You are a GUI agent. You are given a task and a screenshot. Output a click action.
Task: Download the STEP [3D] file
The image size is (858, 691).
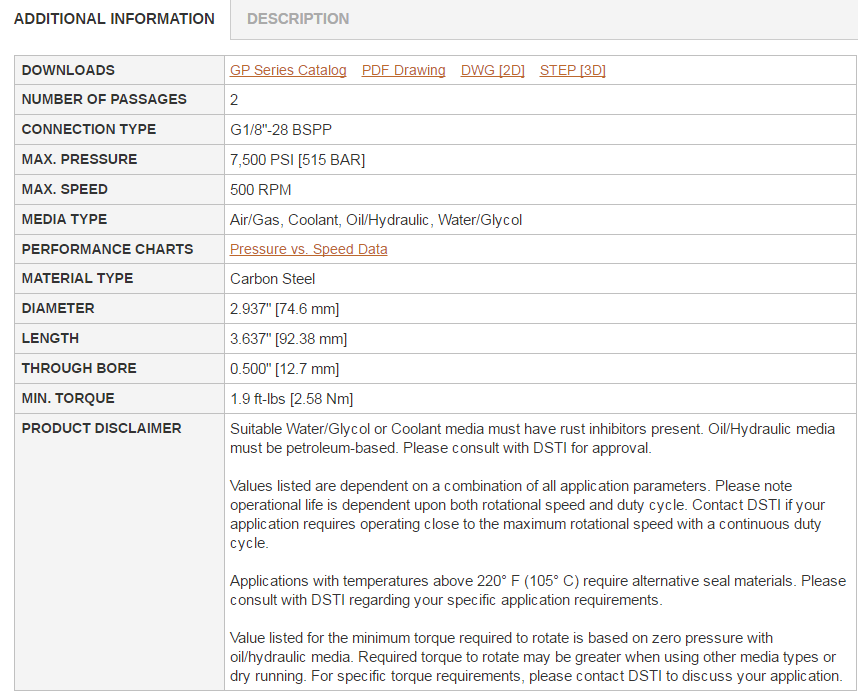pos(572,70)
